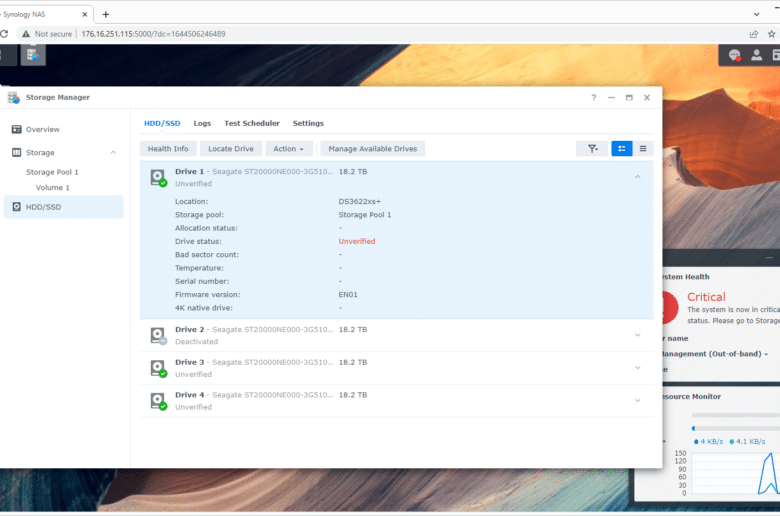Image resolution: width=780 pixels, height=516 pixels.
Task: Expand Drive 3 details chevron
Action: pos(638,368)
